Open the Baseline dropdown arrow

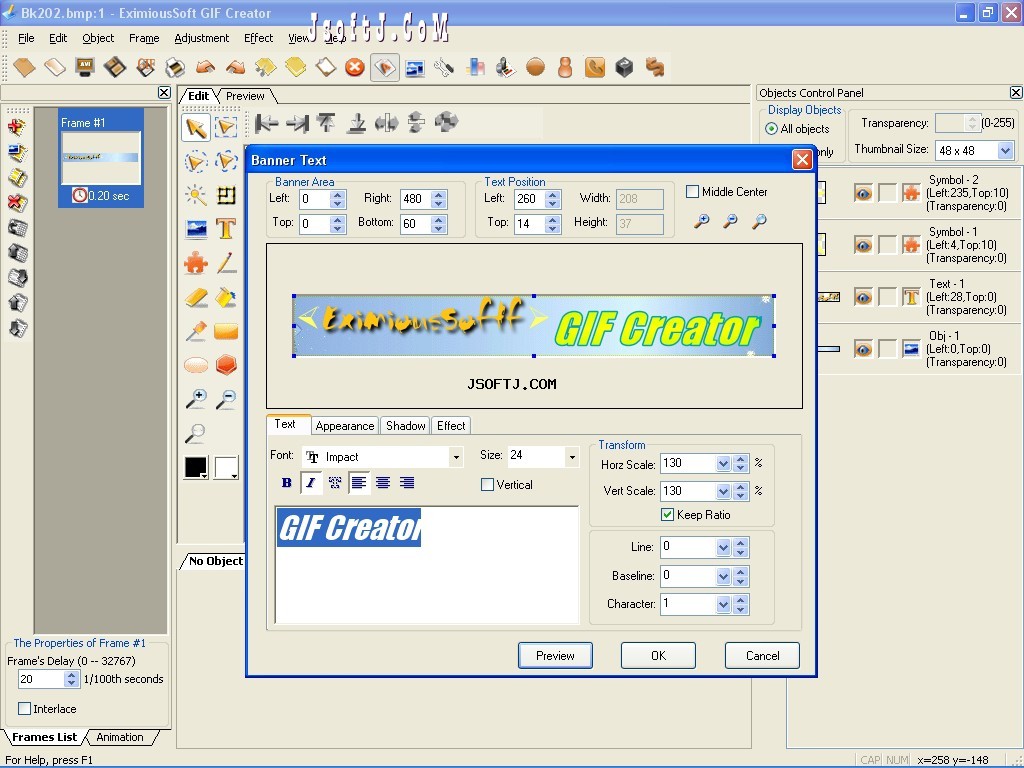(722, 576)
